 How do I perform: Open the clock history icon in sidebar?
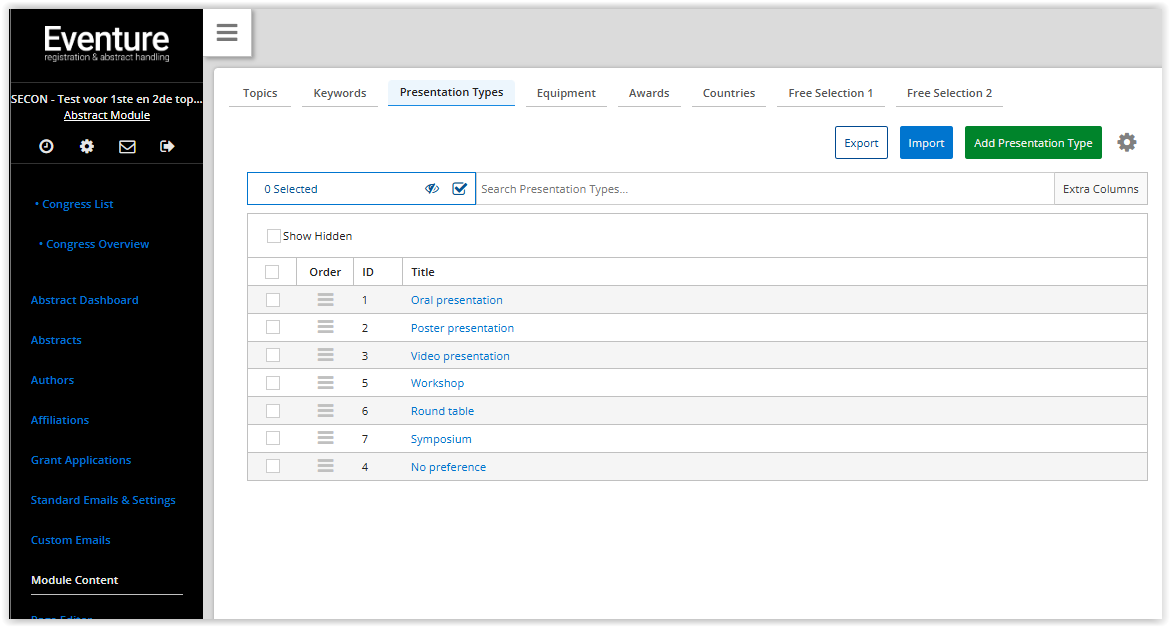point(47,146)
